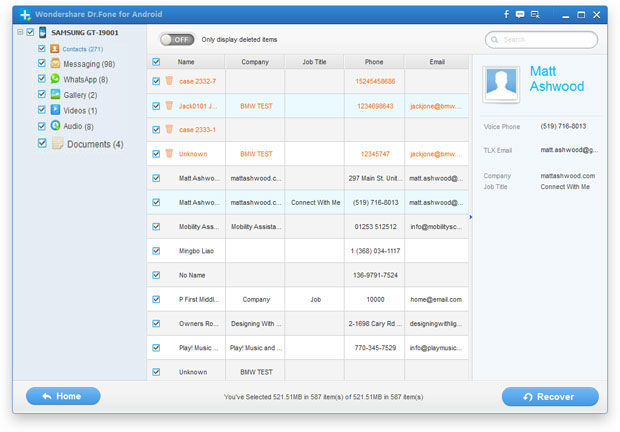Click the Facebook icon in title bar
This screenshot has width=620, height=432.
click(x=507, y=15)
